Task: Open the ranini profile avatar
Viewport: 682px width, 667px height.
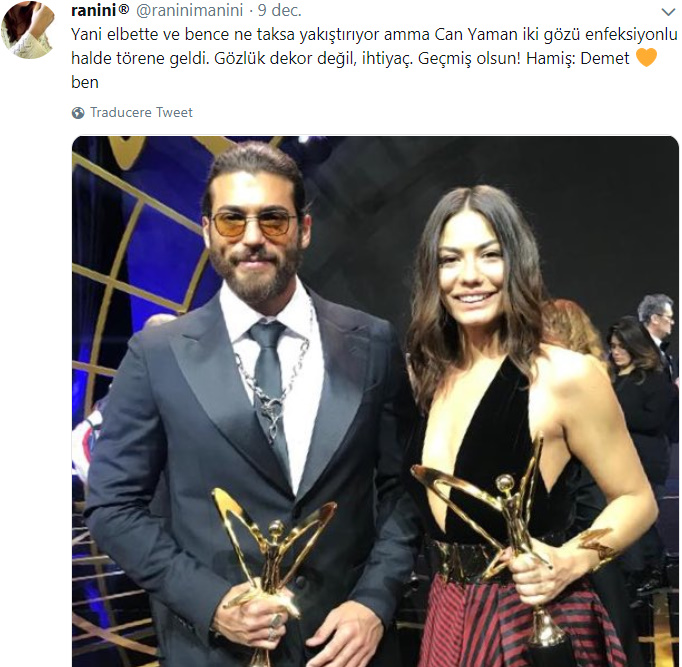Action: pyautogui.click(x=27, y=30)
